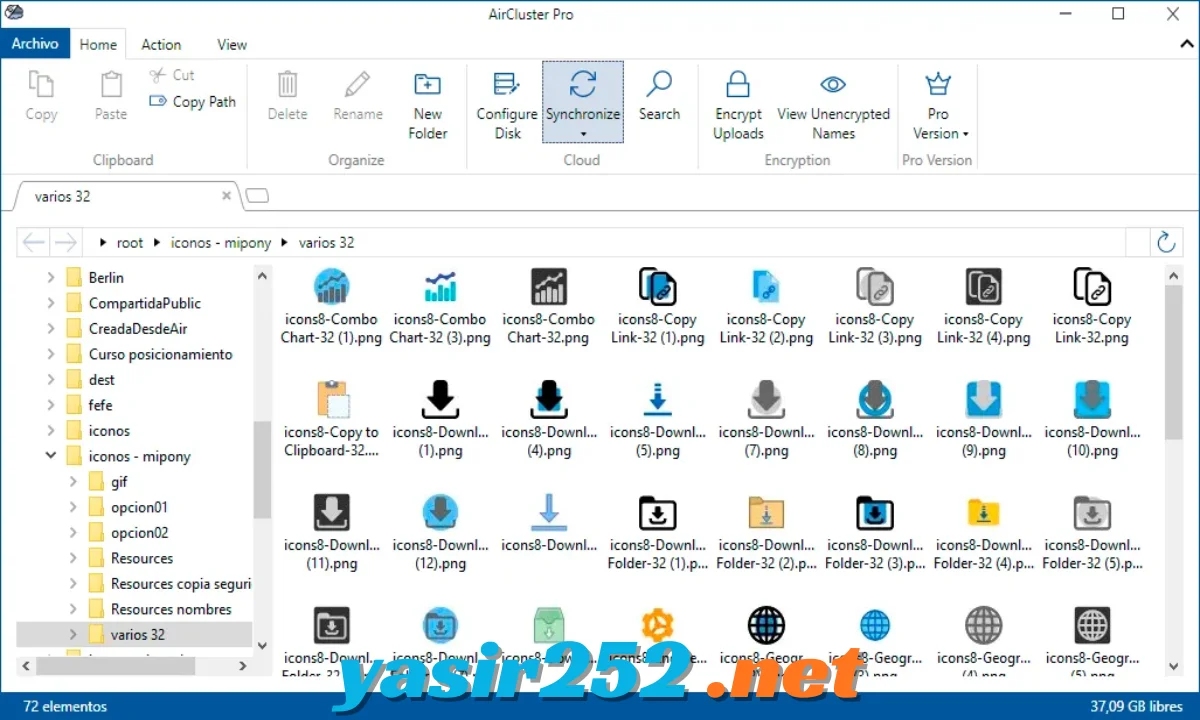Screen dimensions: 1200x720
Task: Expand the CompartidaPublic folder
Action: [51, 303]
